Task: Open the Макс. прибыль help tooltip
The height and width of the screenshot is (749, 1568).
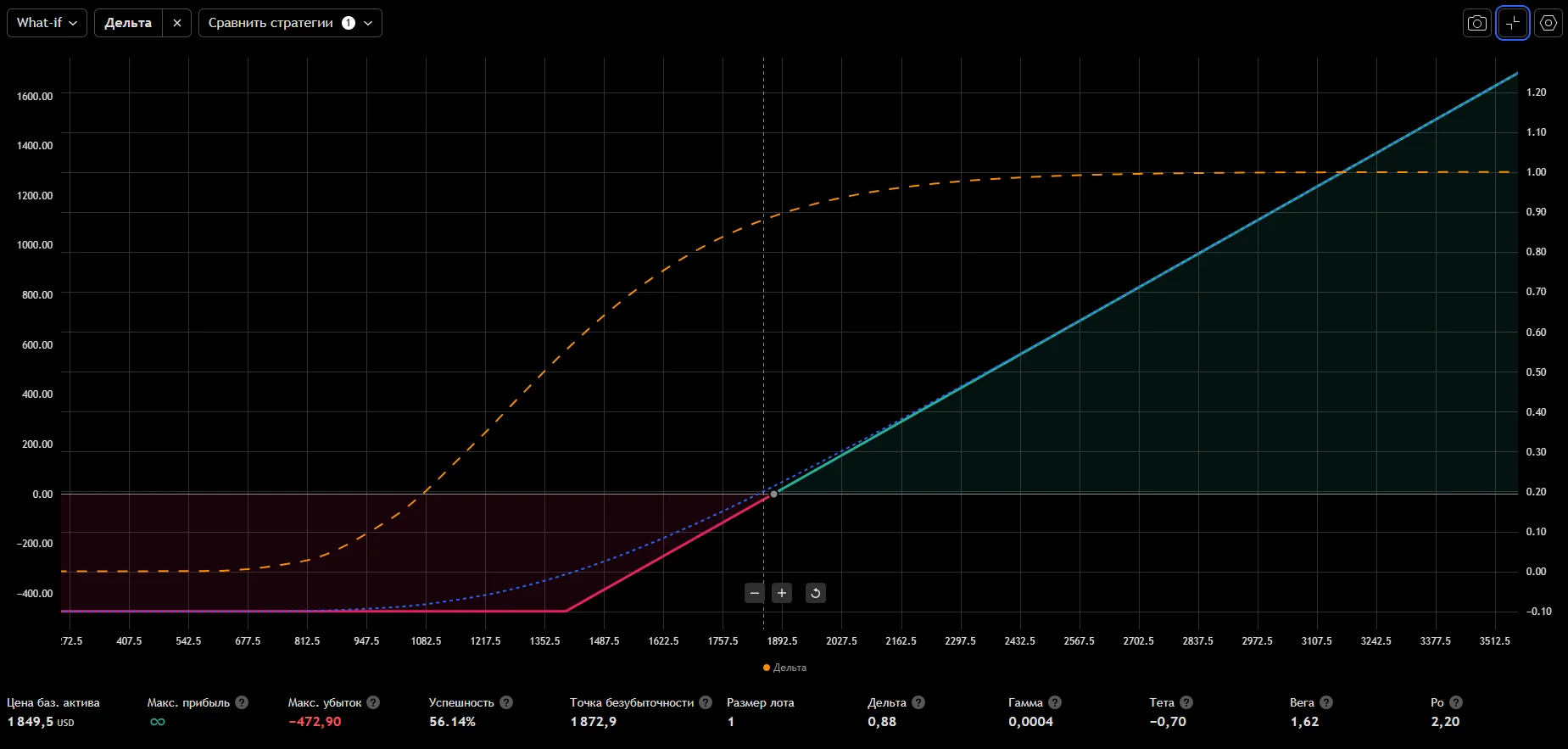Action: tap(242, 702)
